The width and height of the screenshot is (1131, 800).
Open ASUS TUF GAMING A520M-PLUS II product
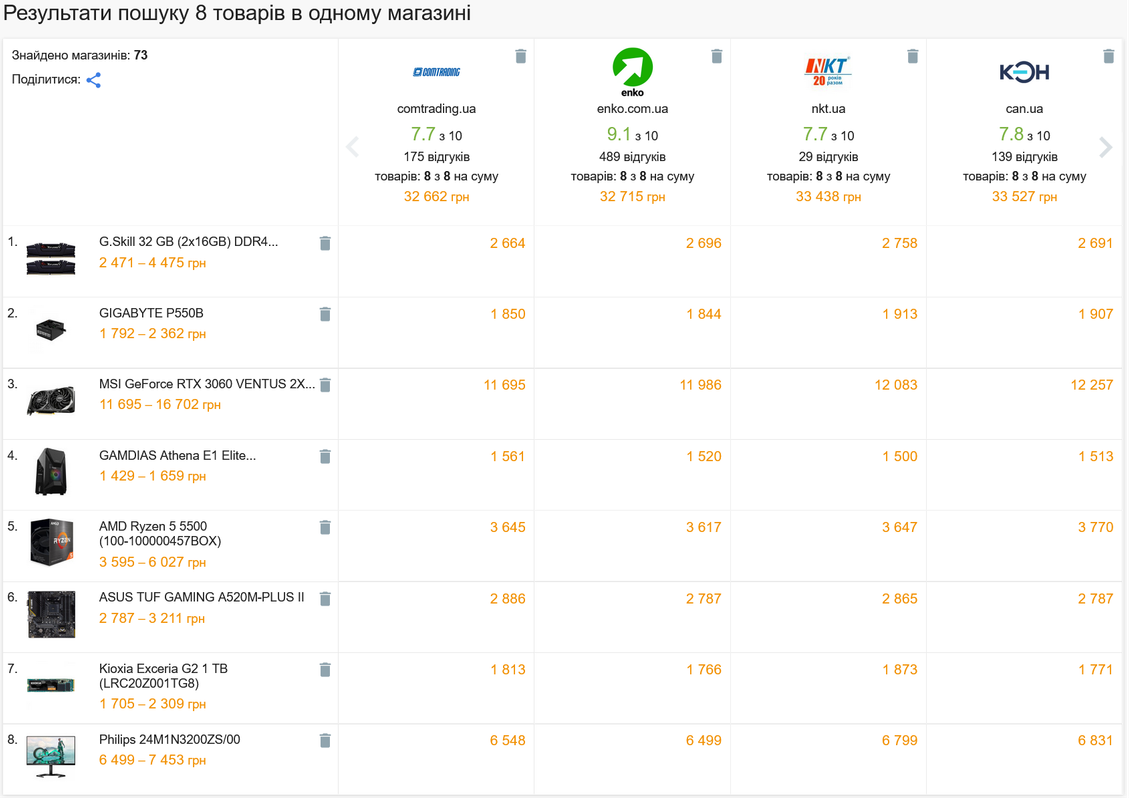point(202,597)
